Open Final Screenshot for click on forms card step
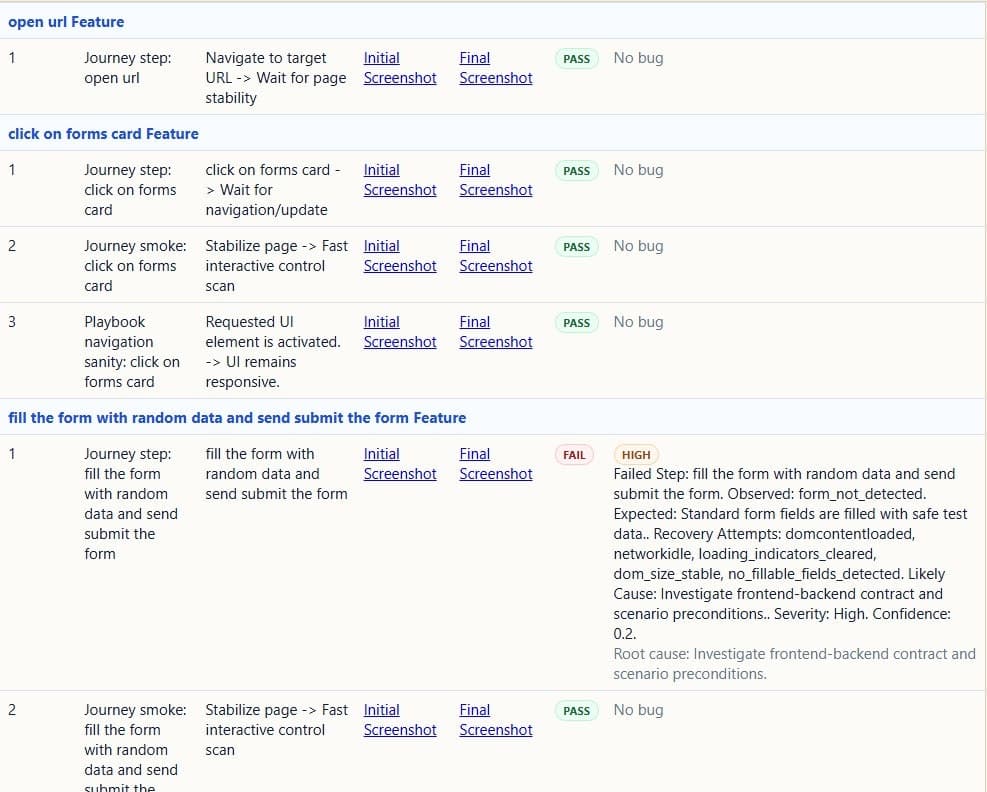The width and height of the screenshot is (987, 792). click(495, 180)
